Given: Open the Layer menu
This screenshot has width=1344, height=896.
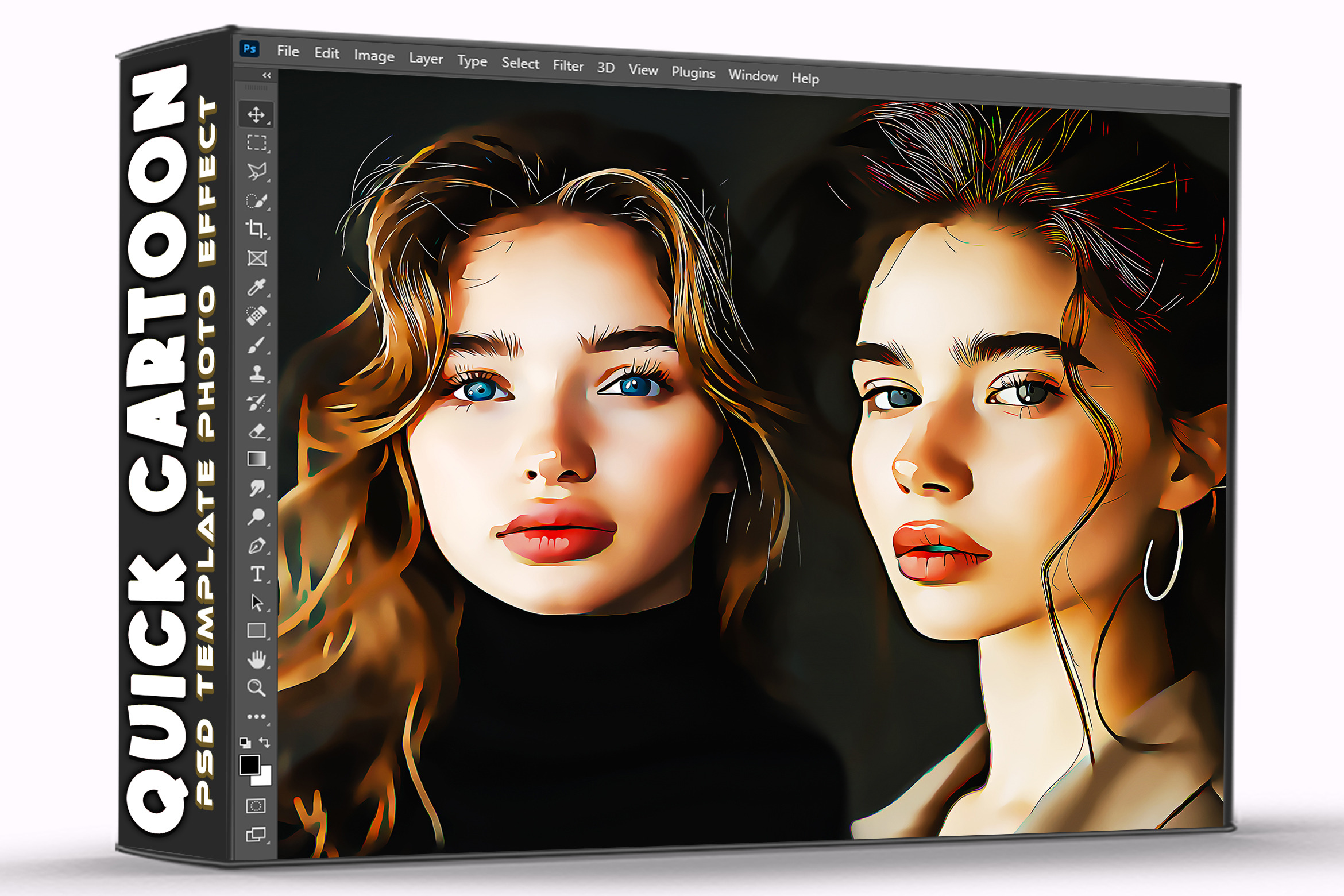Looking at the screenshot, I should point(426,59).
